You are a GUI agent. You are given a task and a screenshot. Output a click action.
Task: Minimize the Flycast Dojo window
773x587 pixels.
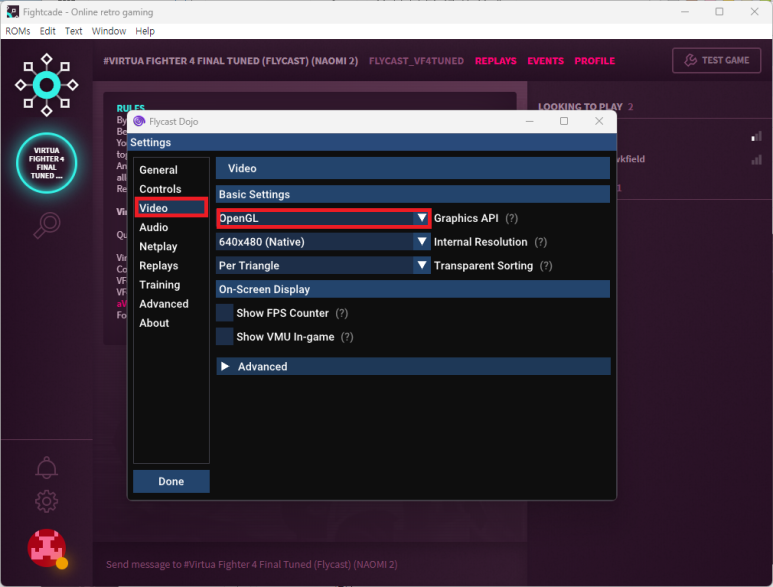tap(529, 121)
